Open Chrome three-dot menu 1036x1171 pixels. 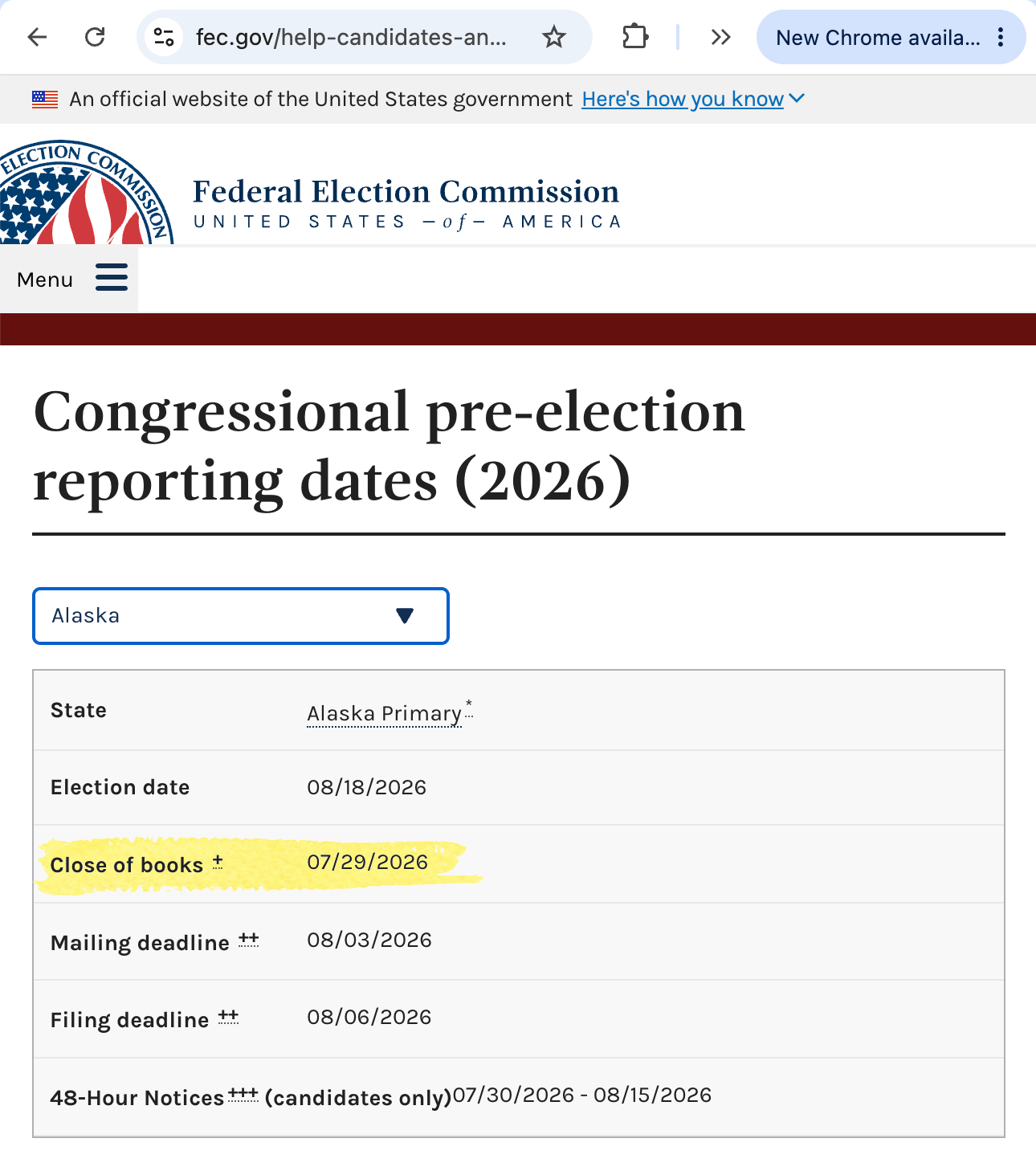pyautogui.click(x=1001, y=37)
